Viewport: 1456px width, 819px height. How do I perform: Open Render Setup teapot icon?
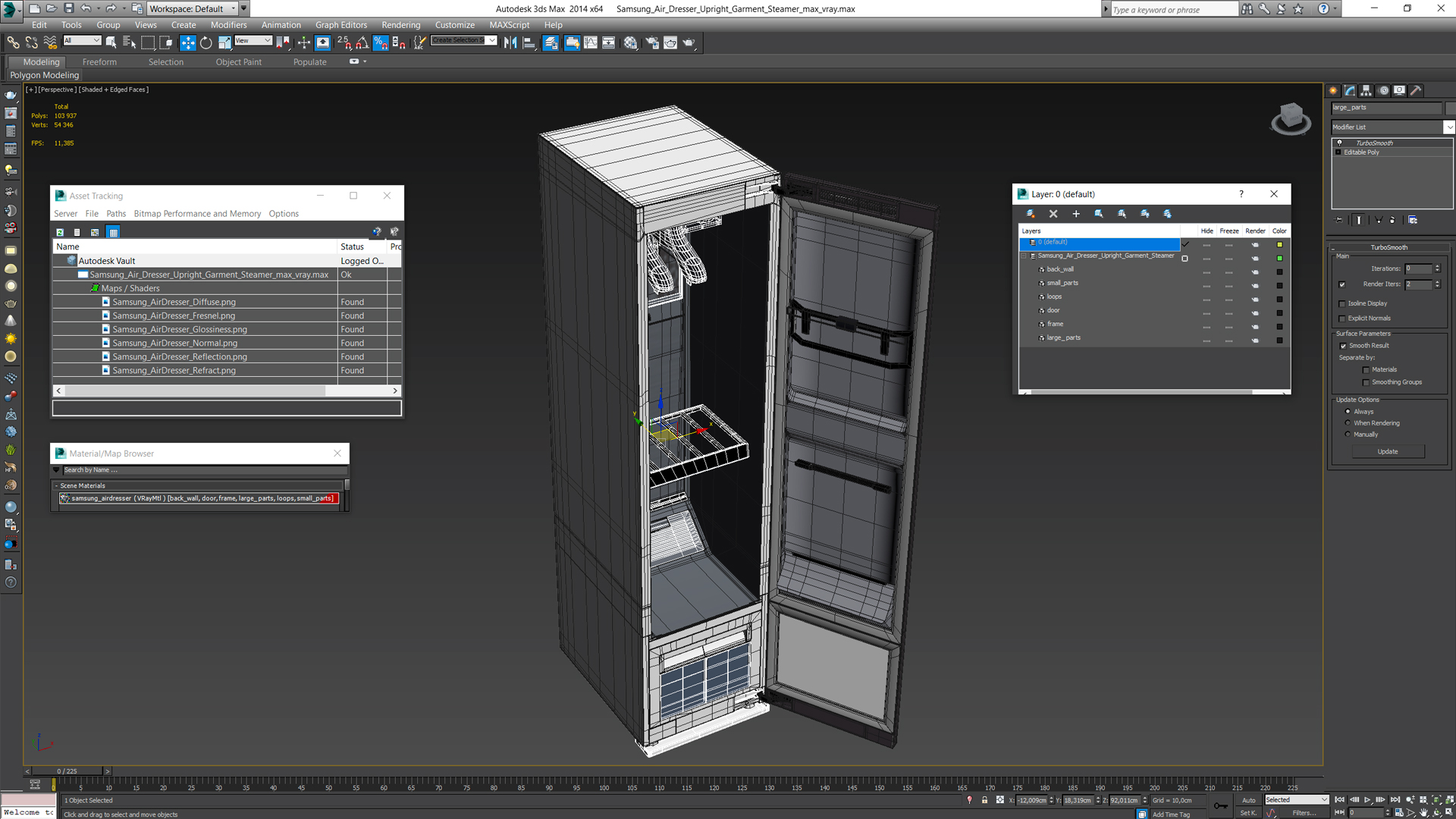[x=652, y=43]
